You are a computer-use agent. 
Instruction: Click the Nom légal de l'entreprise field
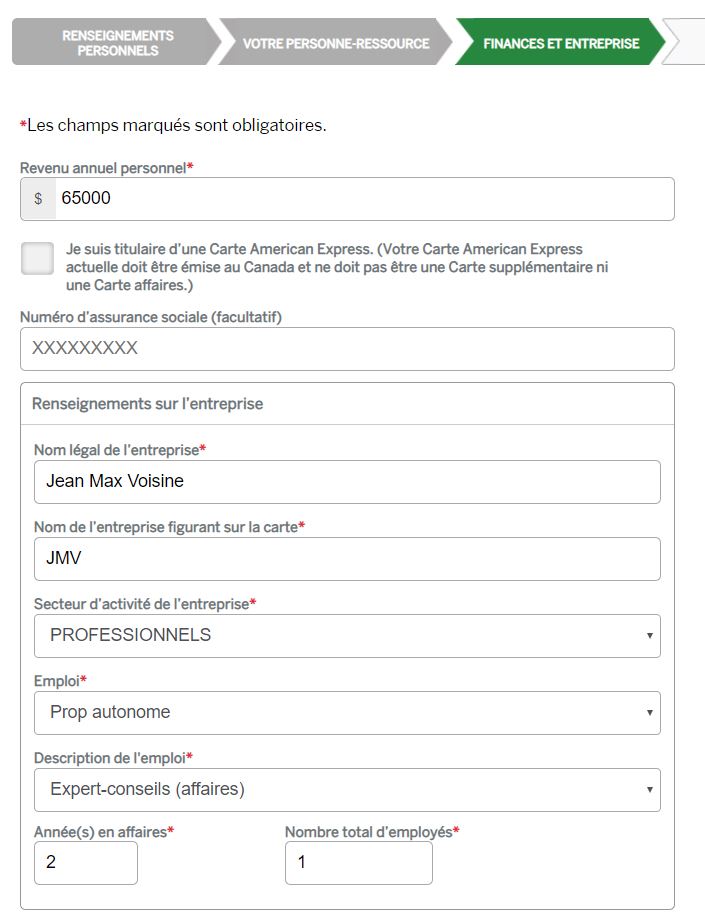coord(346,481)
